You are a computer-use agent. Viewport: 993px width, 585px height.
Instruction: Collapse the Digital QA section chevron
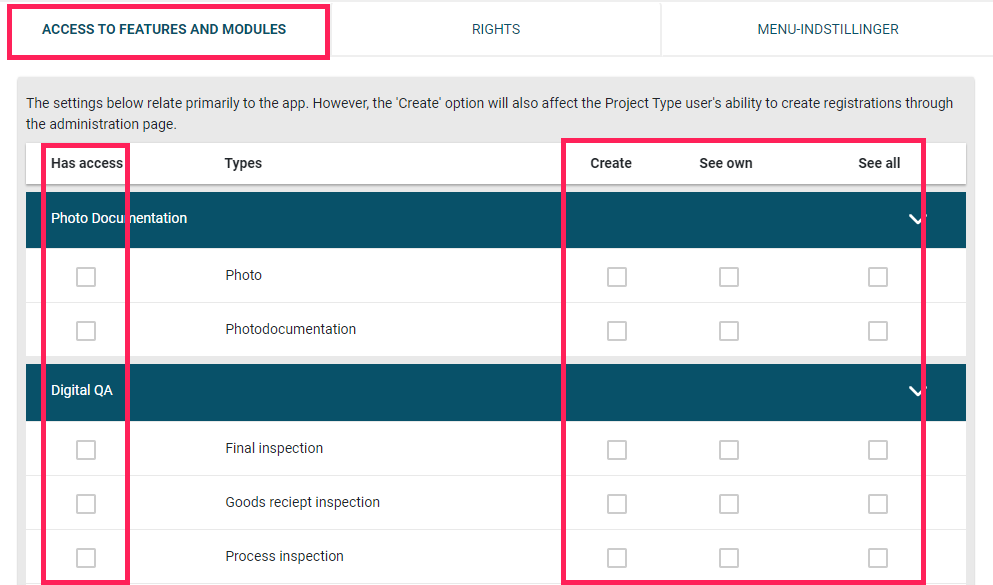[916, 391]
